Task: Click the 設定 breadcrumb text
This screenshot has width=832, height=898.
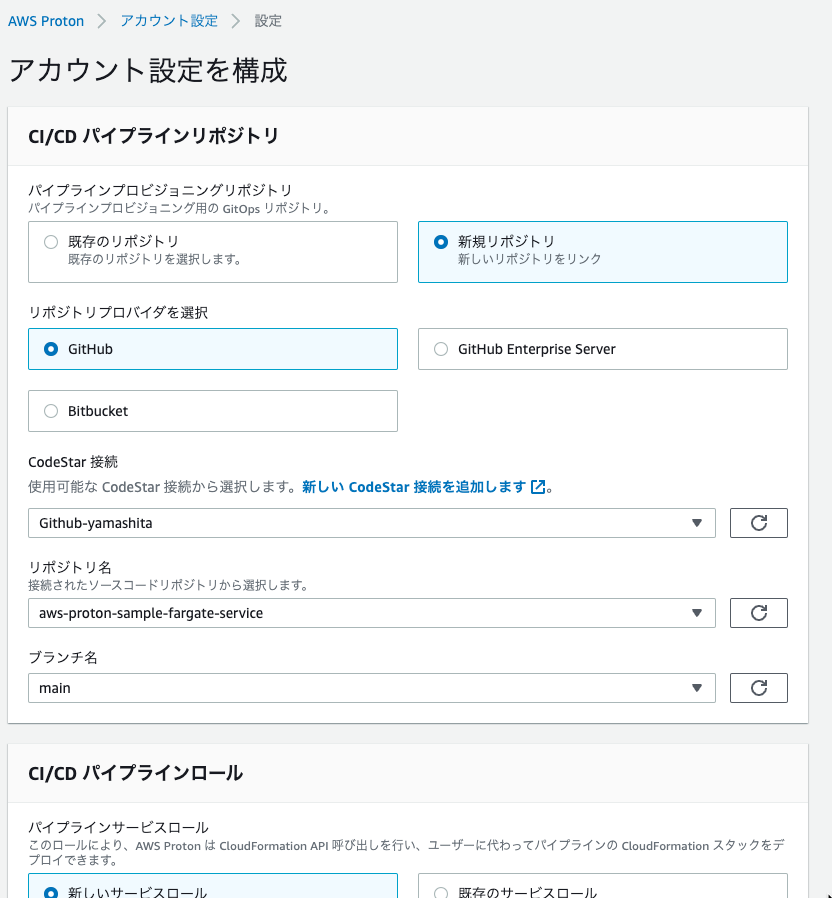Action: [268, 21]
